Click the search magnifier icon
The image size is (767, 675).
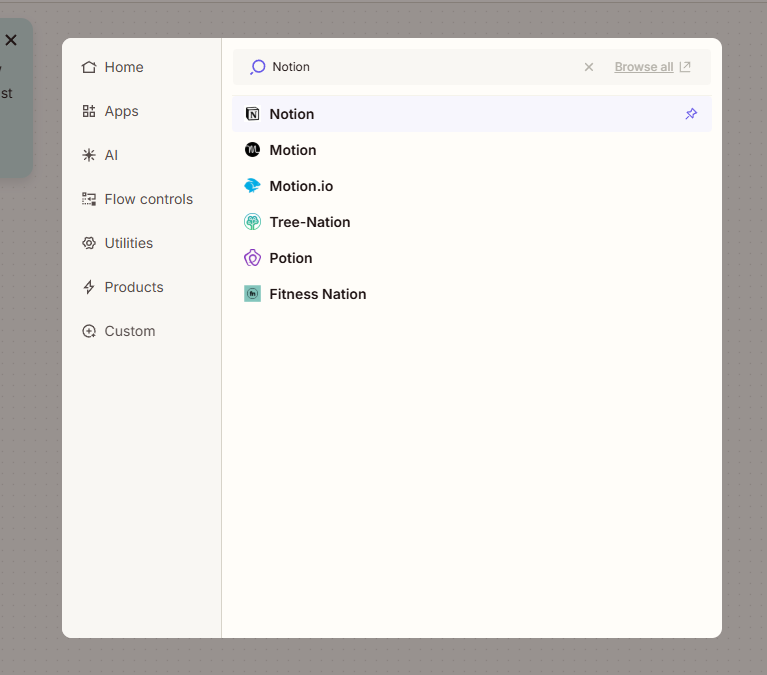258,67
